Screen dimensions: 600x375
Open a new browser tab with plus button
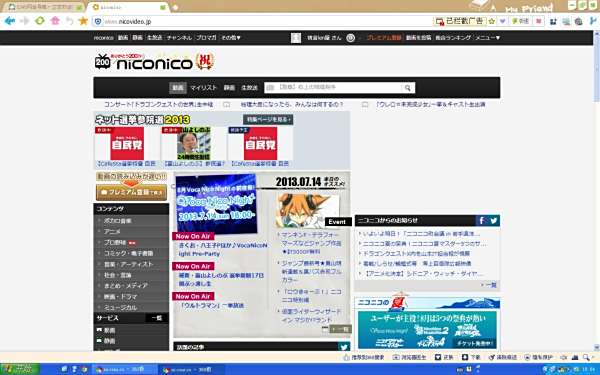pos(175,7)
